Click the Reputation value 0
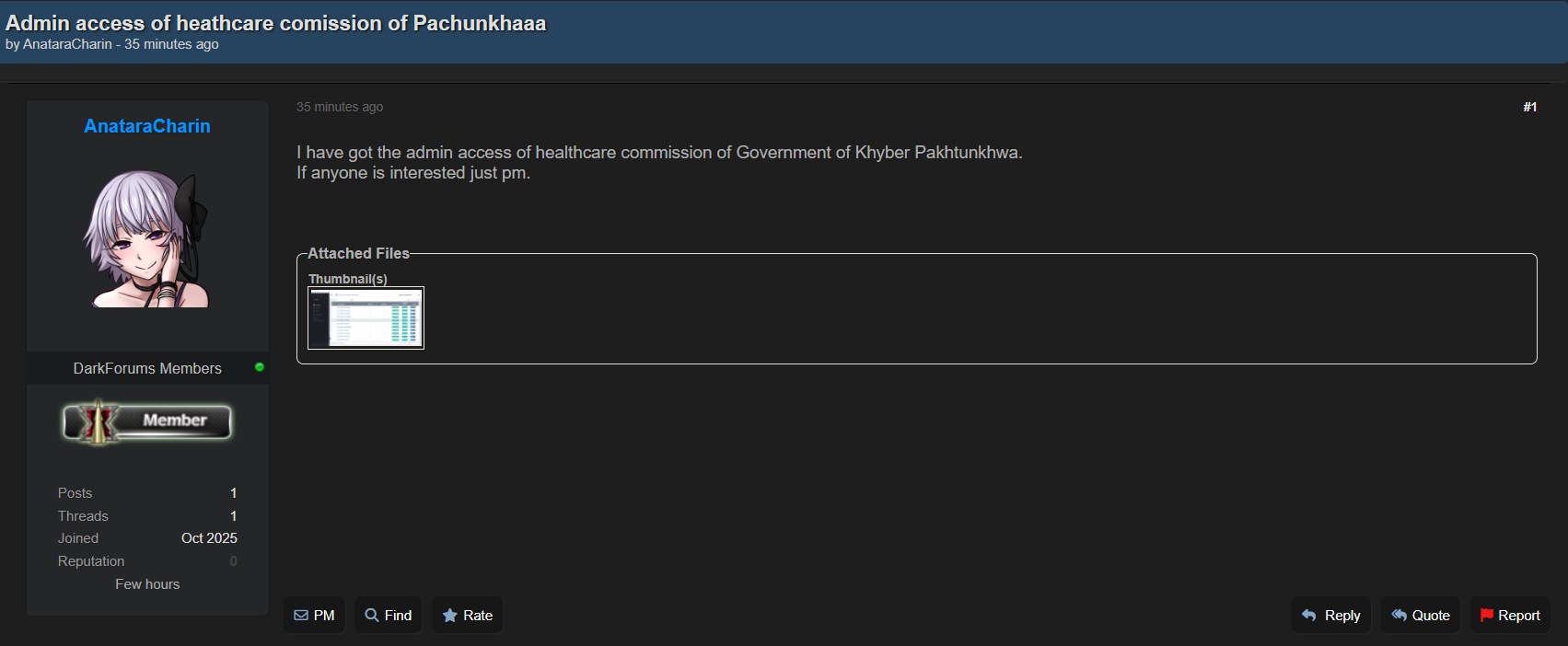The width and height of the screenshot is (1568, 646). tap(233, 561)
